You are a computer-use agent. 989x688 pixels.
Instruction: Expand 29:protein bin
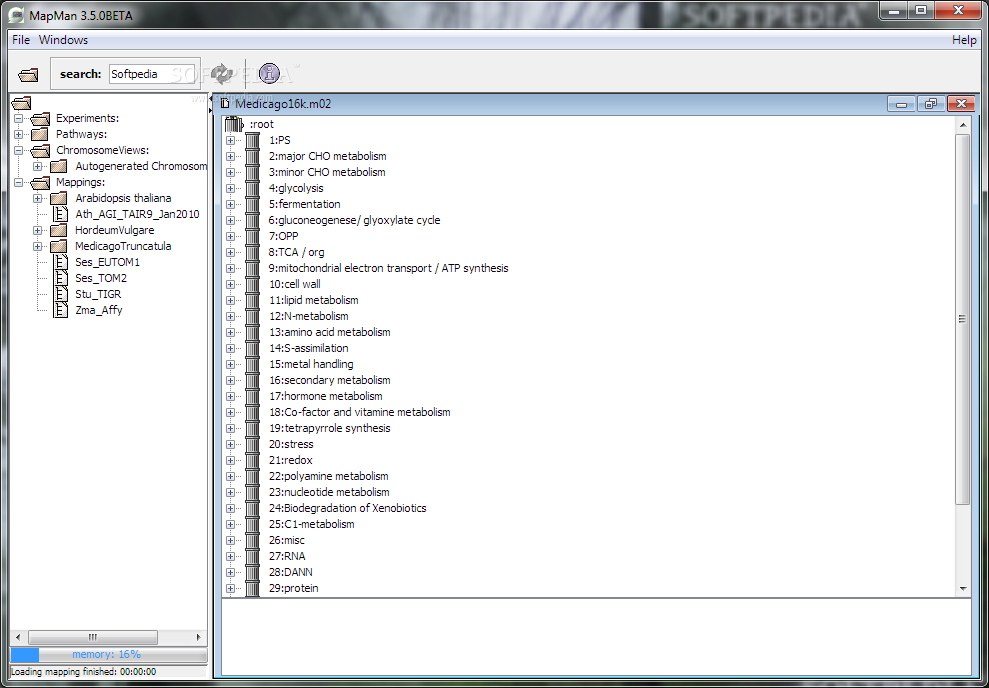230,588
